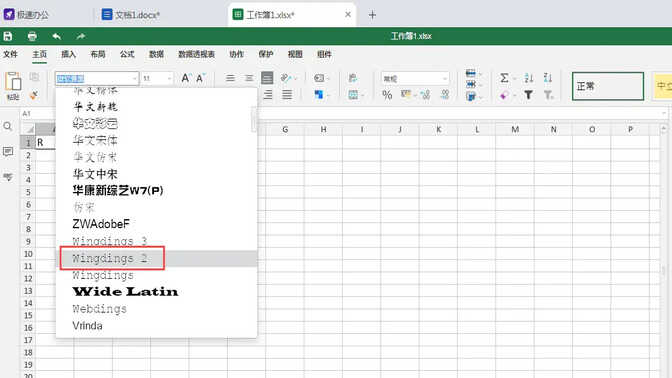Click the purple clear eraser icon
The width and height of the screenshot is (672, 378).
coord(504,95)
